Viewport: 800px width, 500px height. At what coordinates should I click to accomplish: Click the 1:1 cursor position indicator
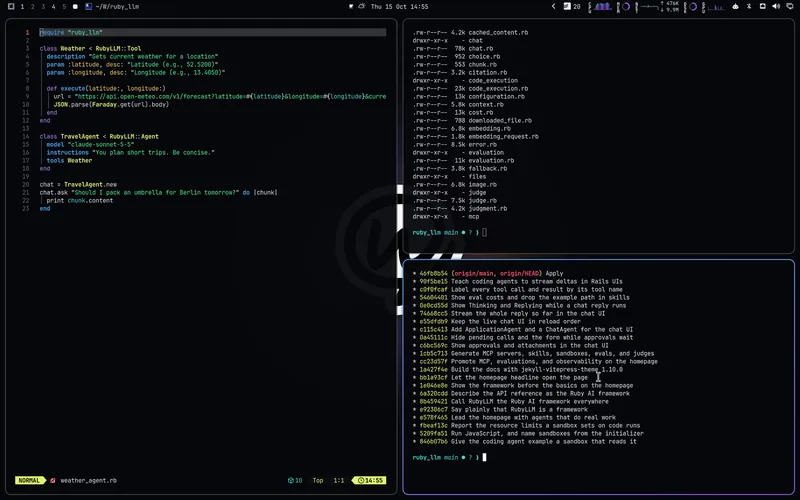339,481
